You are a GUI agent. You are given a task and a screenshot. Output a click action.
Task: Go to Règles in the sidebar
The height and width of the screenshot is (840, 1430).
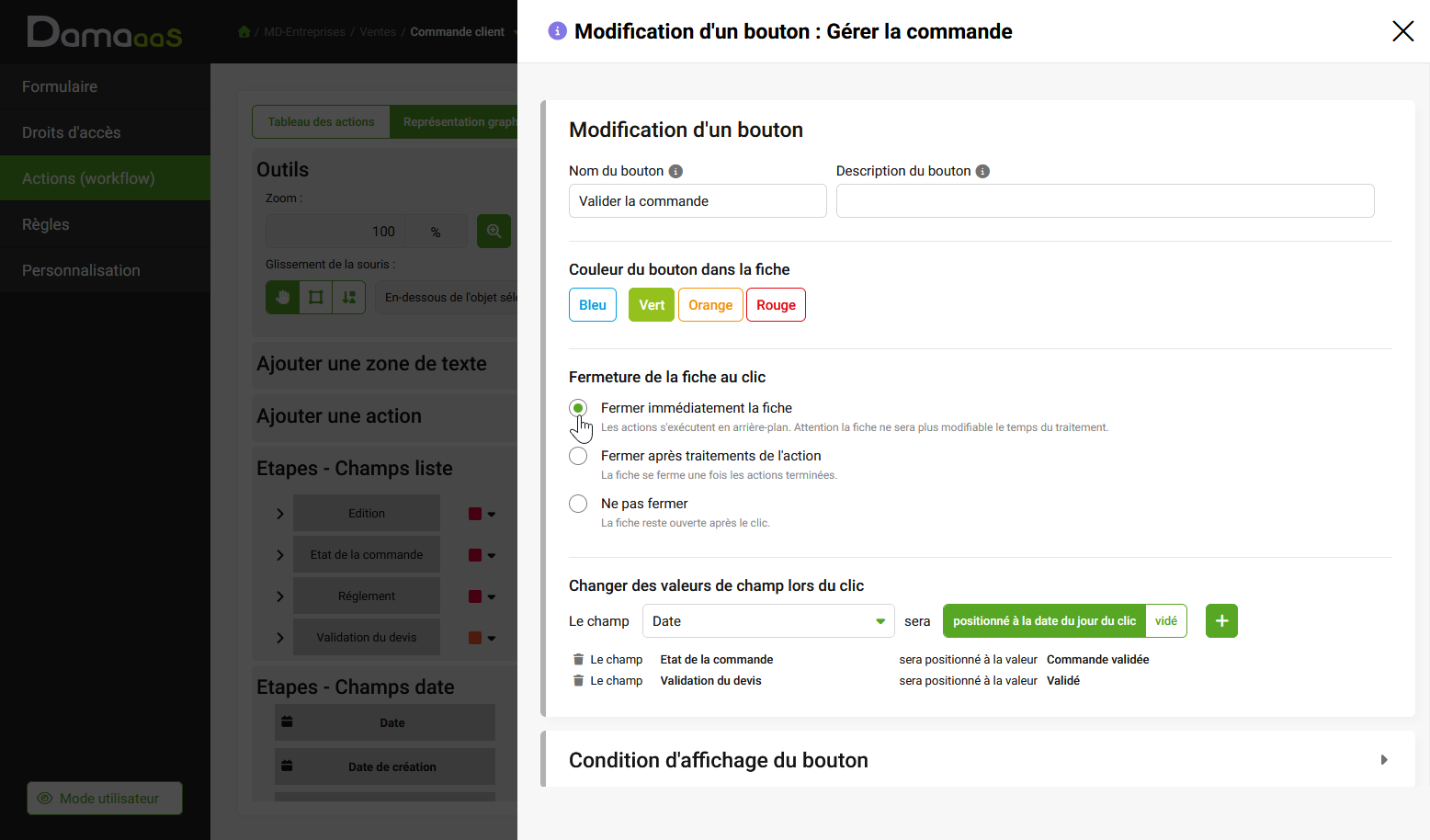tap(105, 224)
